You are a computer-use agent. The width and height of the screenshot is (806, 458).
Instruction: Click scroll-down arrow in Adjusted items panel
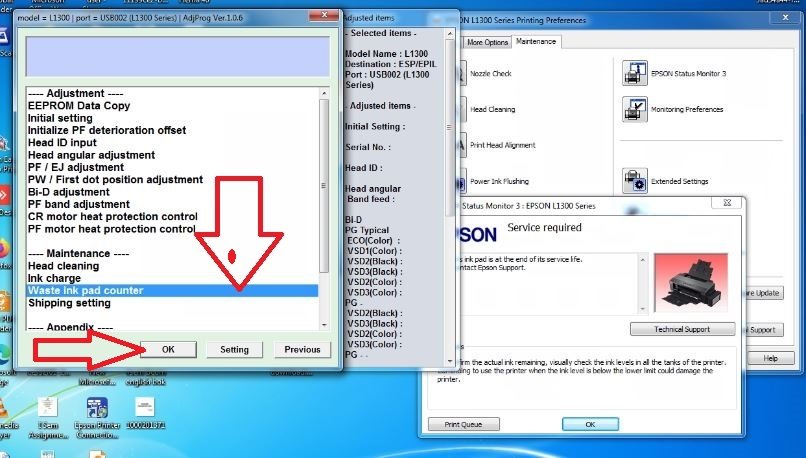click(450, 361)
